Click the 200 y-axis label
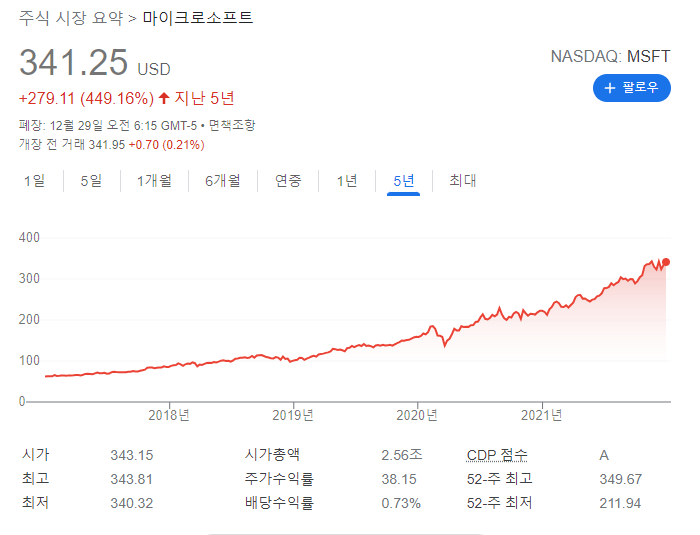Screen dimensions: 700x535 (x=29, y=319)
